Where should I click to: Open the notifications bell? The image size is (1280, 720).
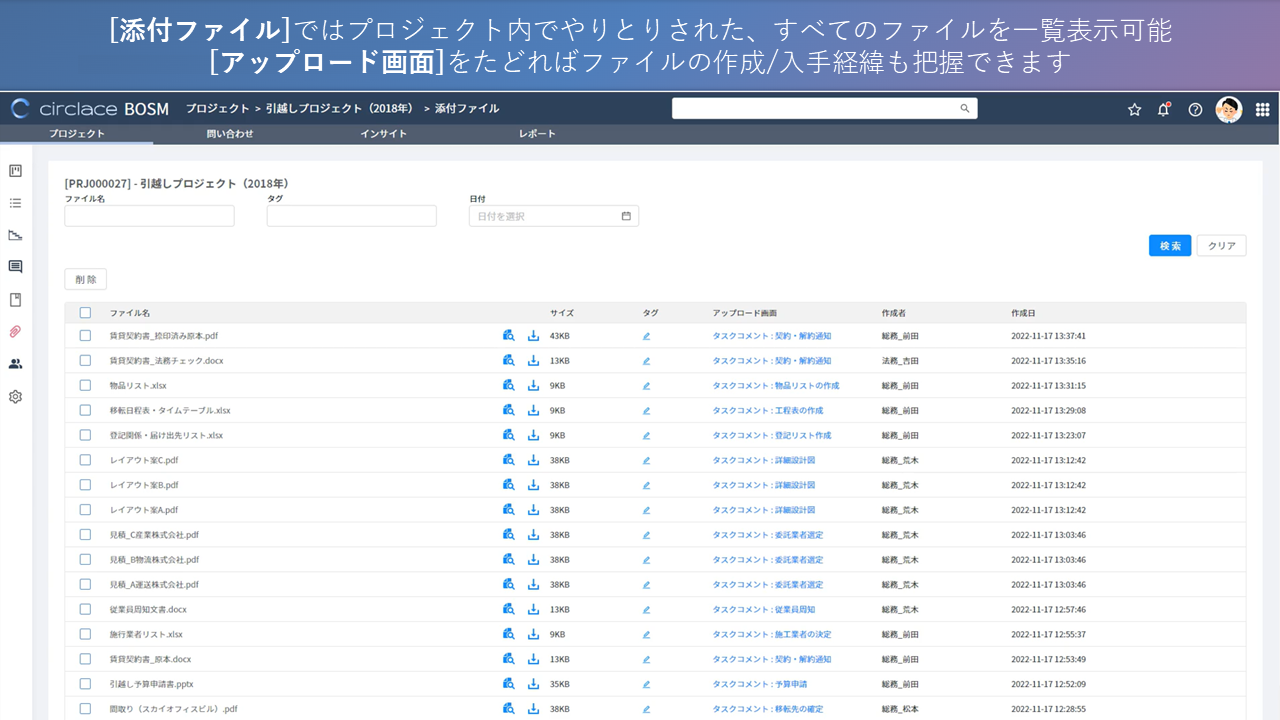click(1163, 110)
